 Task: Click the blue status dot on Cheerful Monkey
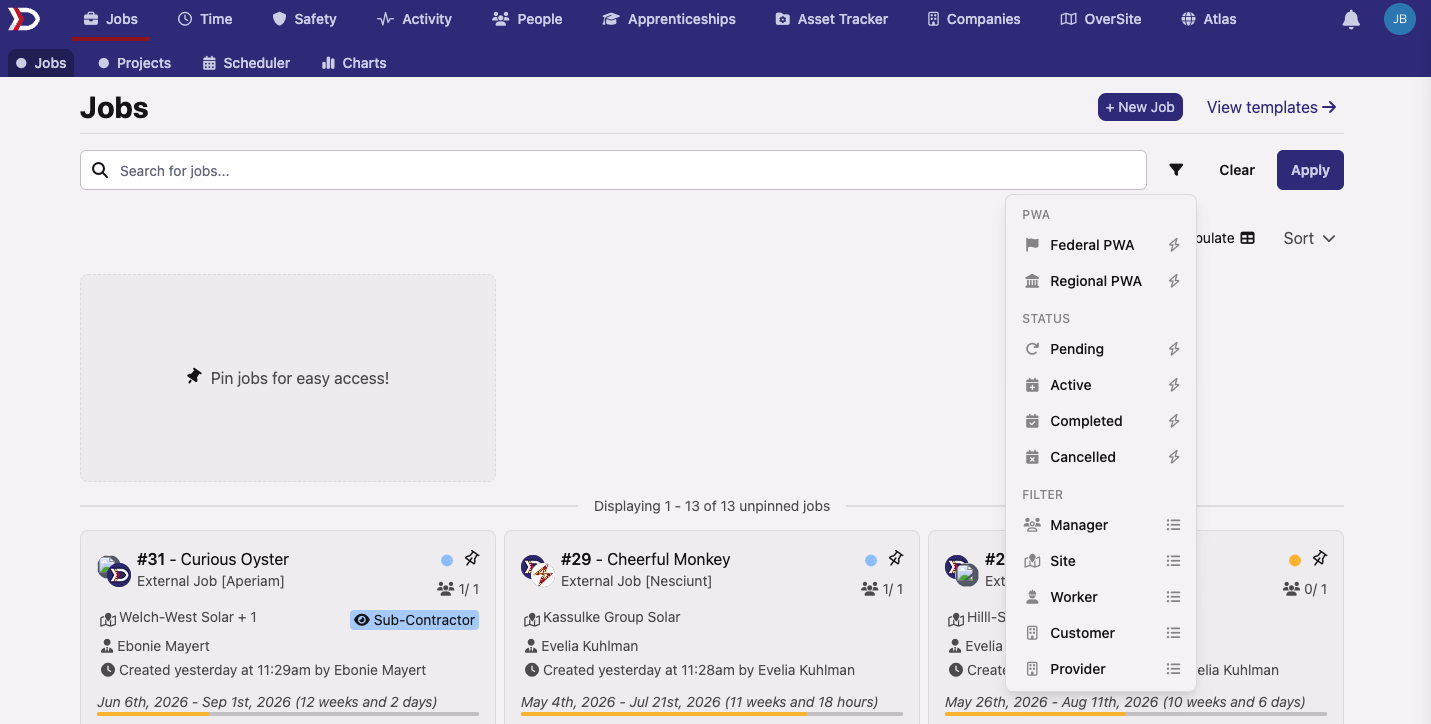point(871,560)
